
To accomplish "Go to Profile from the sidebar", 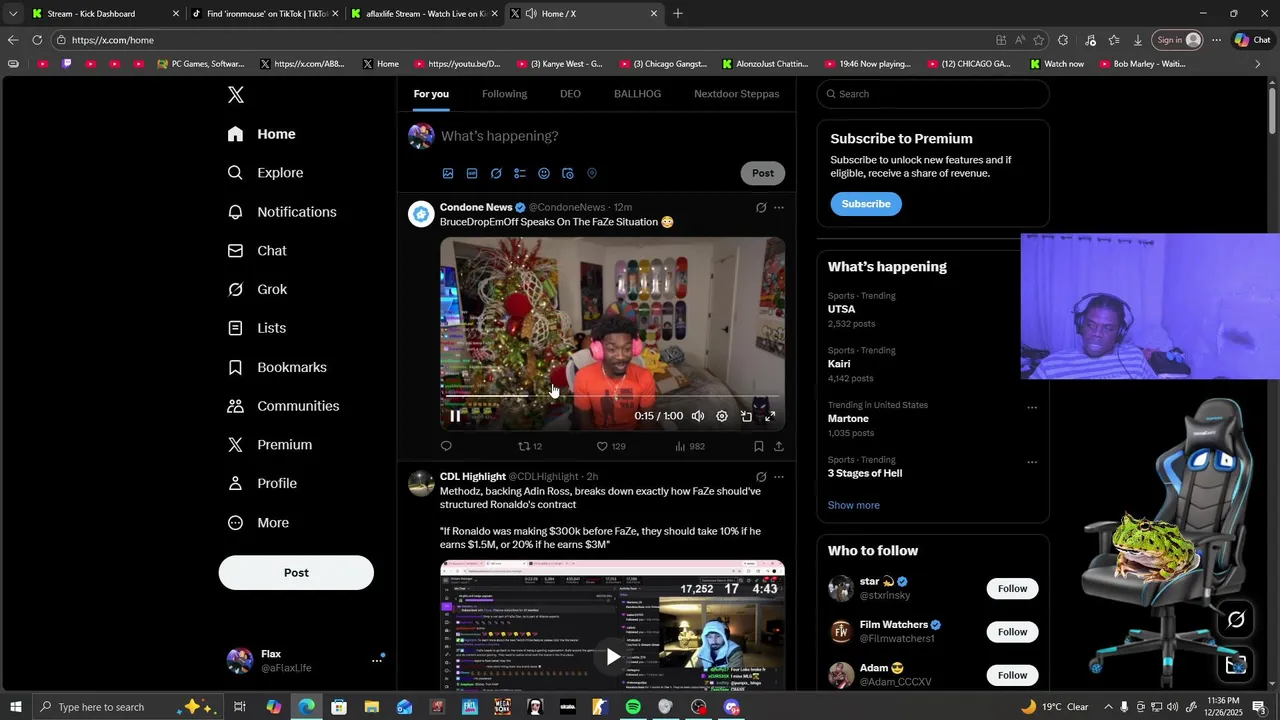I will point(262,483).
